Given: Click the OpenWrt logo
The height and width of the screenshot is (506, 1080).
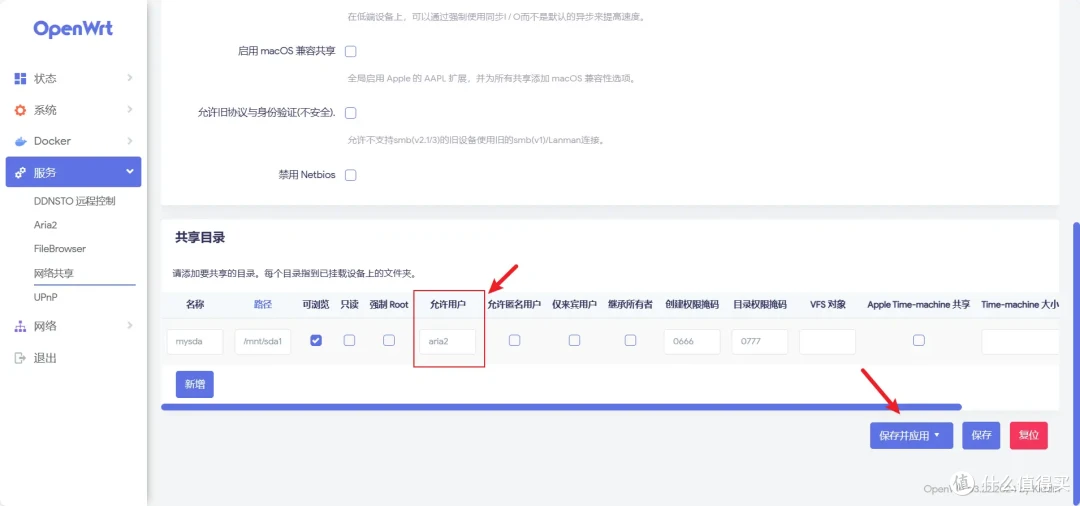Looking at the screenshot, I should (73, 28).
